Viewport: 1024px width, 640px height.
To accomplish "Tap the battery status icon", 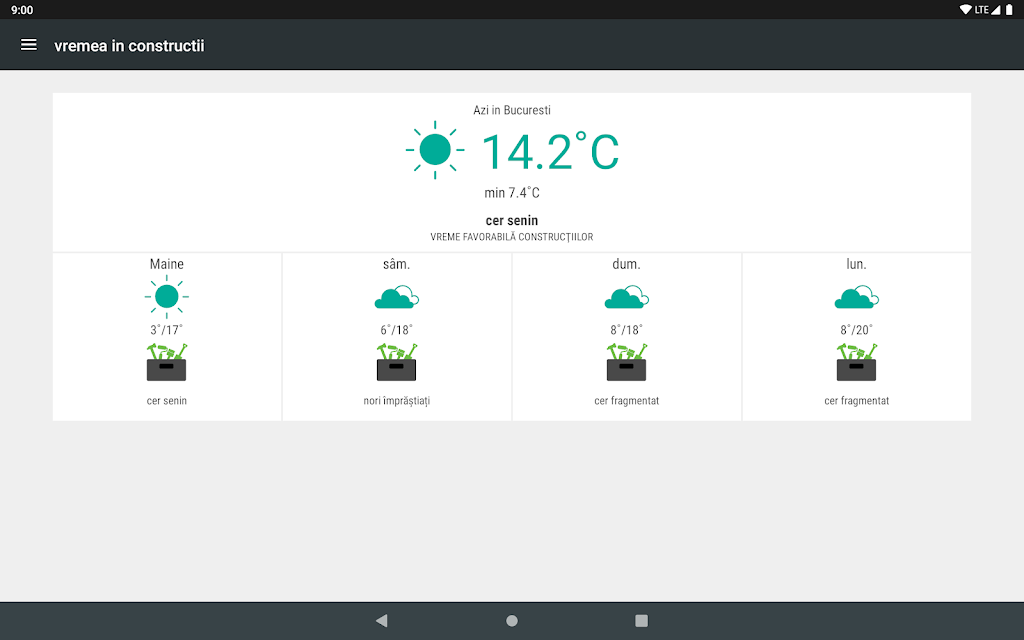I will tap(1009, 10).
